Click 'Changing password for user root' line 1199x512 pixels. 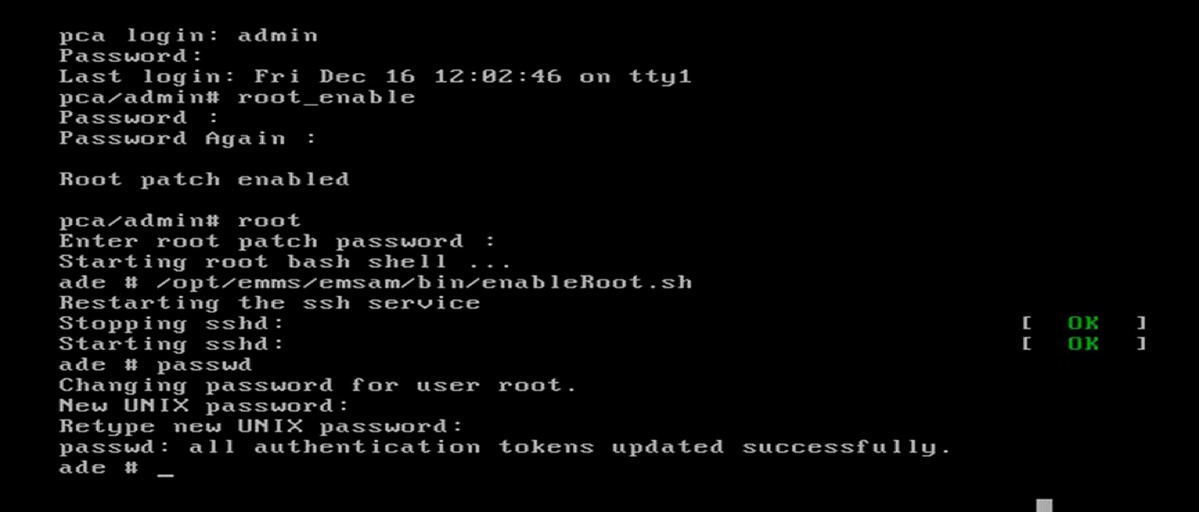point(318,385)
